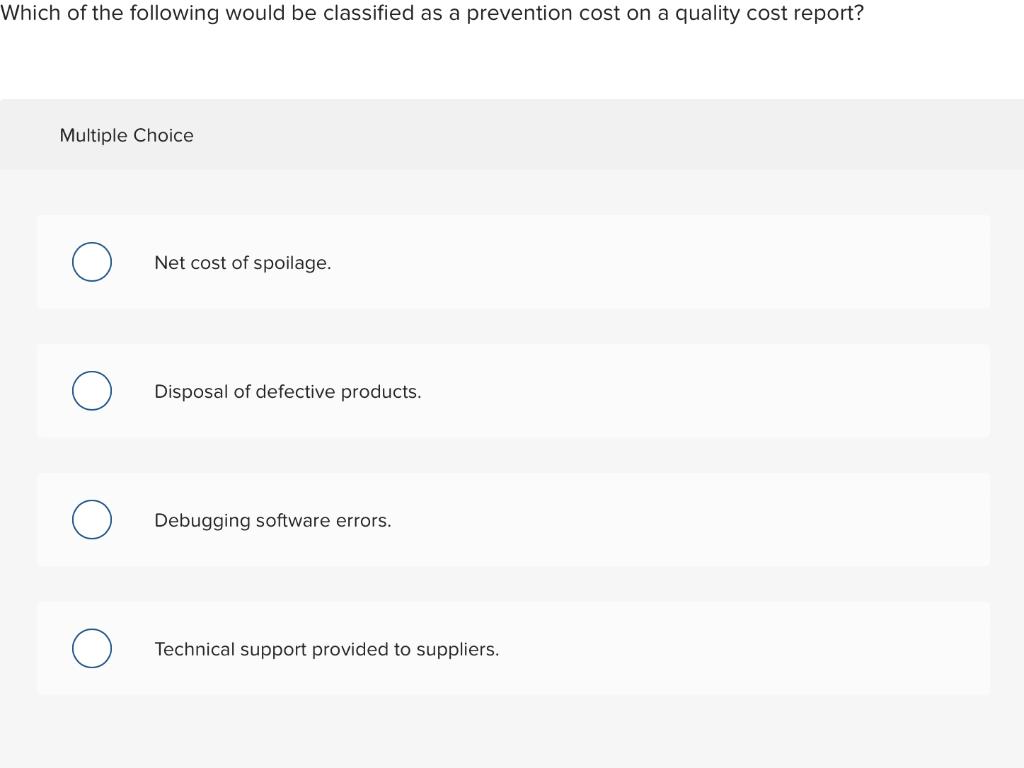Click empty space in the Multiple Choice header bar
This screenshot has width=1024, height=768.
coord(588,135)
